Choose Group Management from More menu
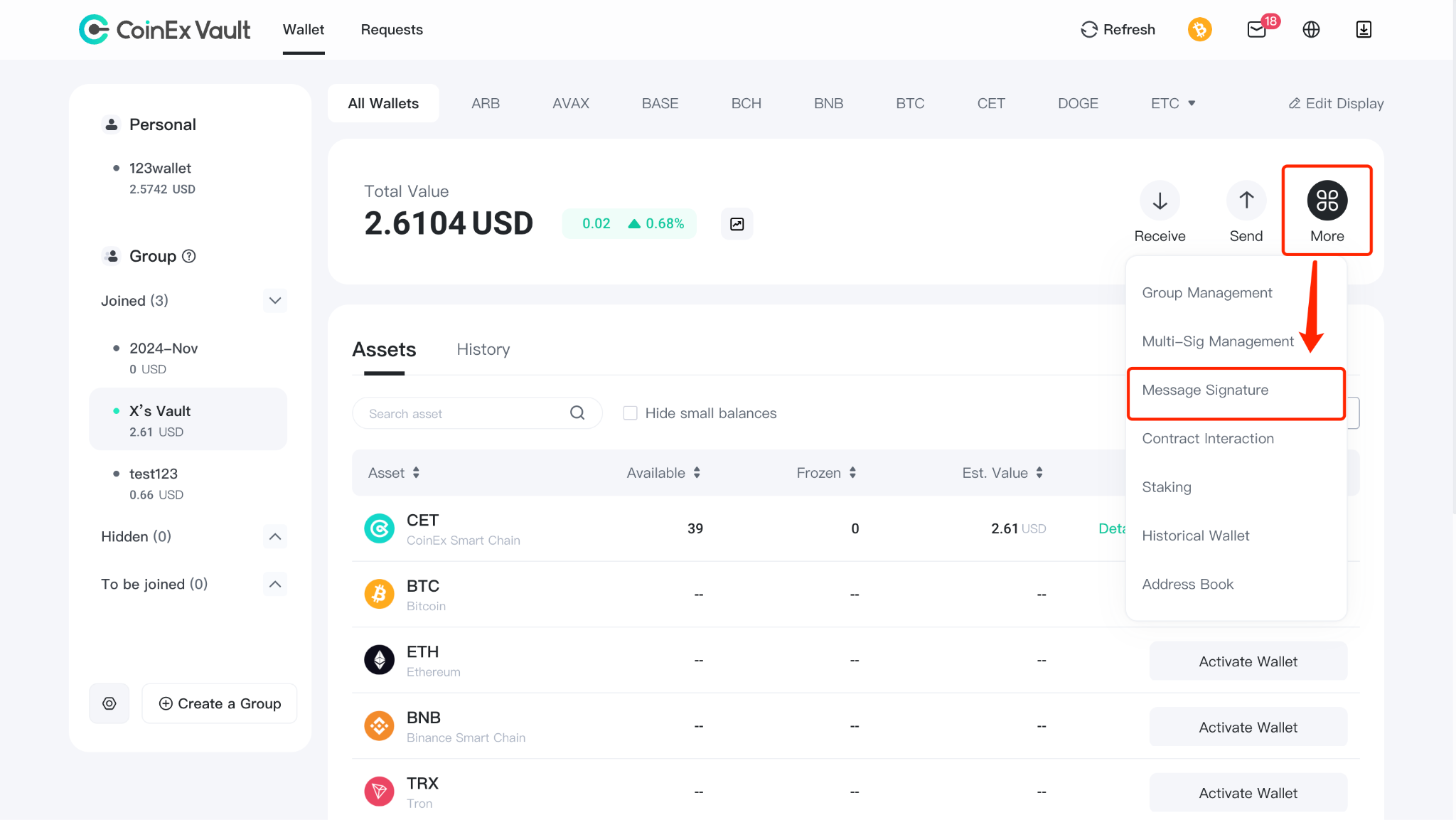Image resolution: width=1456 pixels, height=820 pixels. tap(1207, 293)
